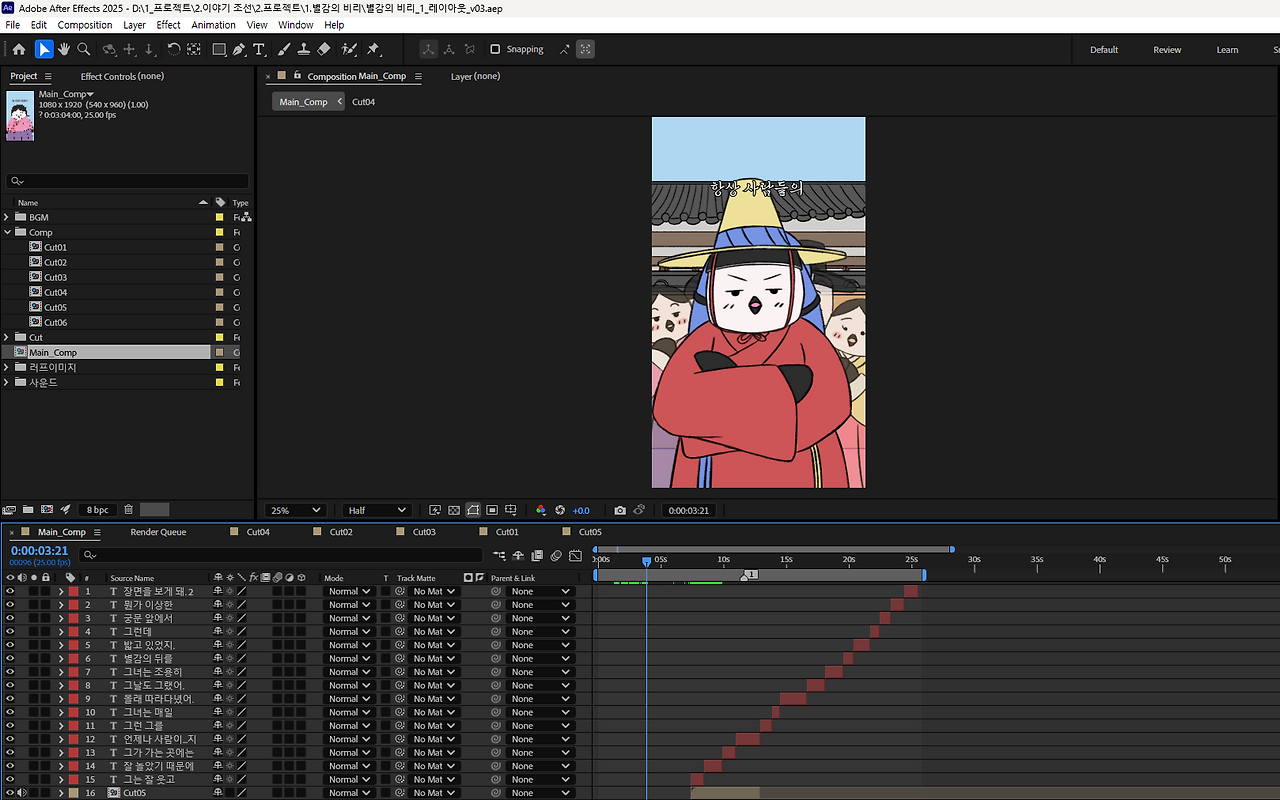Viewport: 1280px width, 800px height.
Task: Open the Animation menu
Action: tap(213, 25)
